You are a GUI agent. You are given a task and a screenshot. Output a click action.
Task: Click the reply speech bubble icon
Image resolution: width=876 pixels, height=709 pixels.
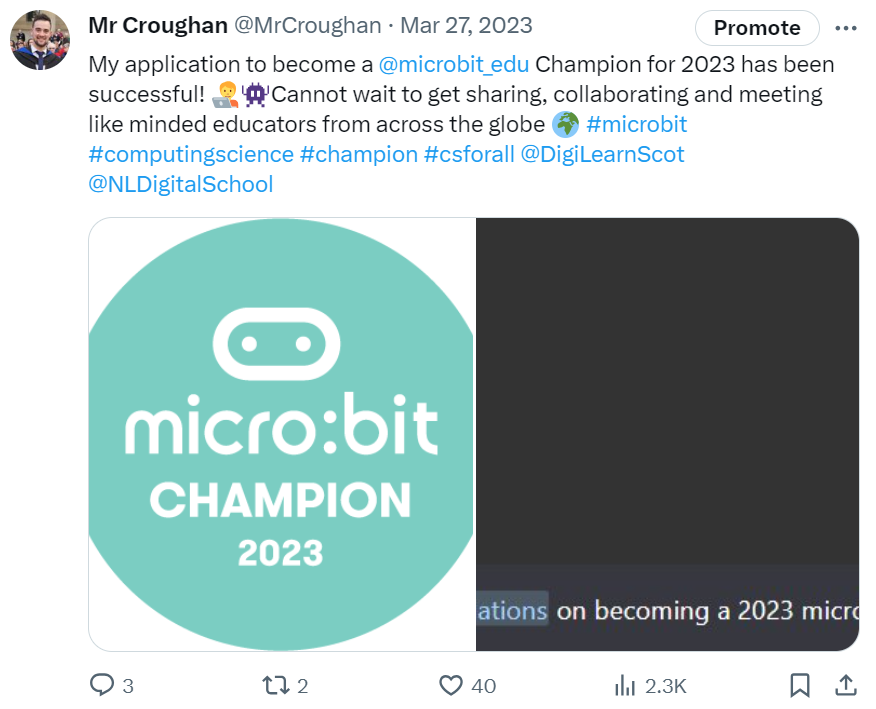tap(103, 685)
